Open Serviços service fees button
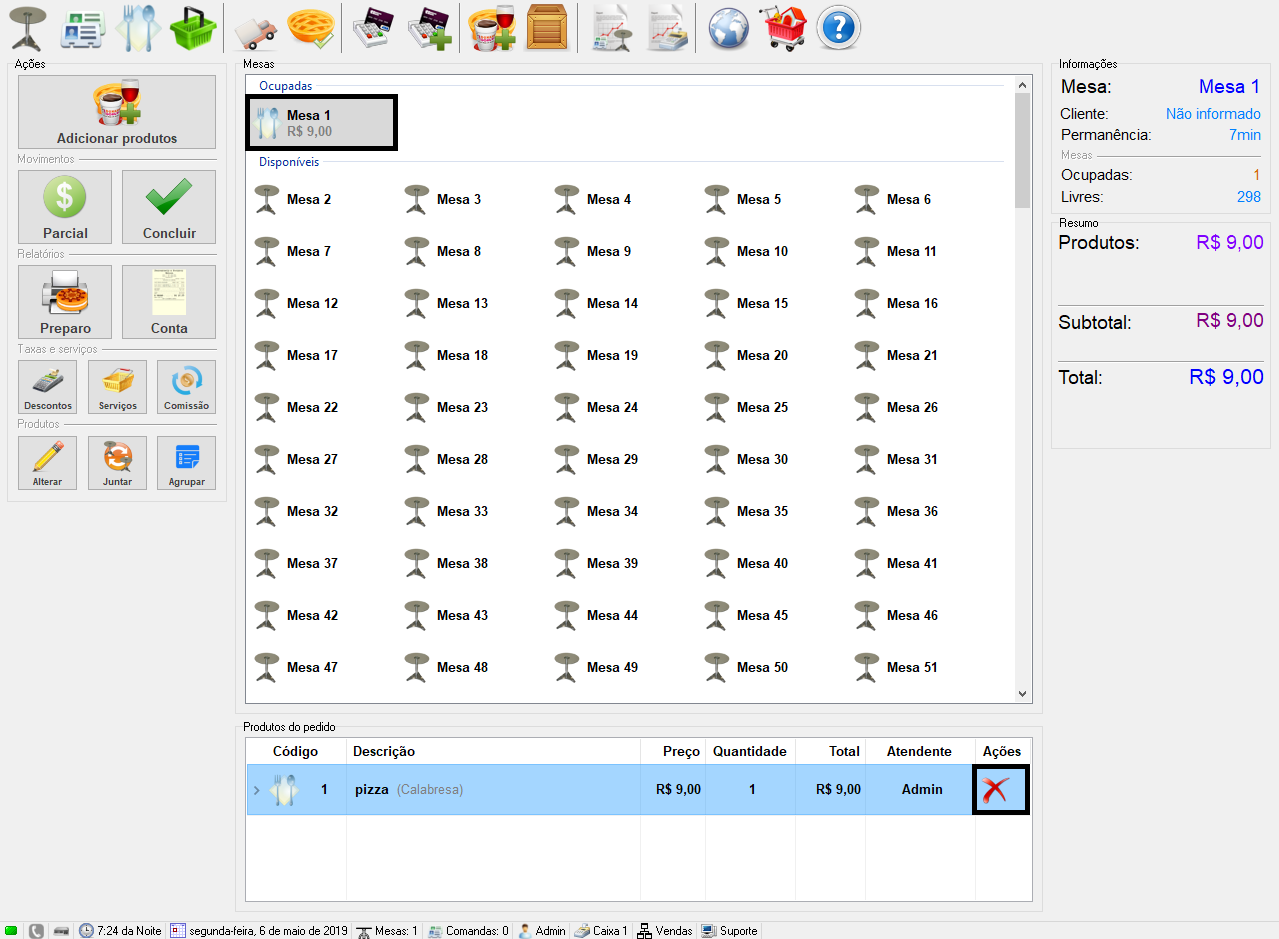Image resolution: width=1279 pixels, height=939 pixels. pyautogui.click(x=117, y=387)
